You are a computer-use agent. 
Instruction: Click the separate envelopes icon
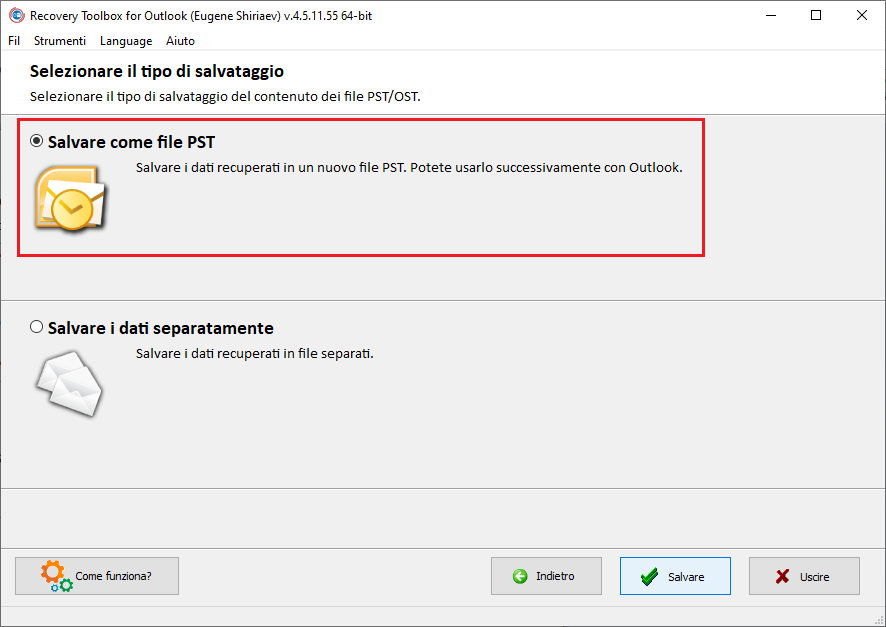tap(70, 384)
